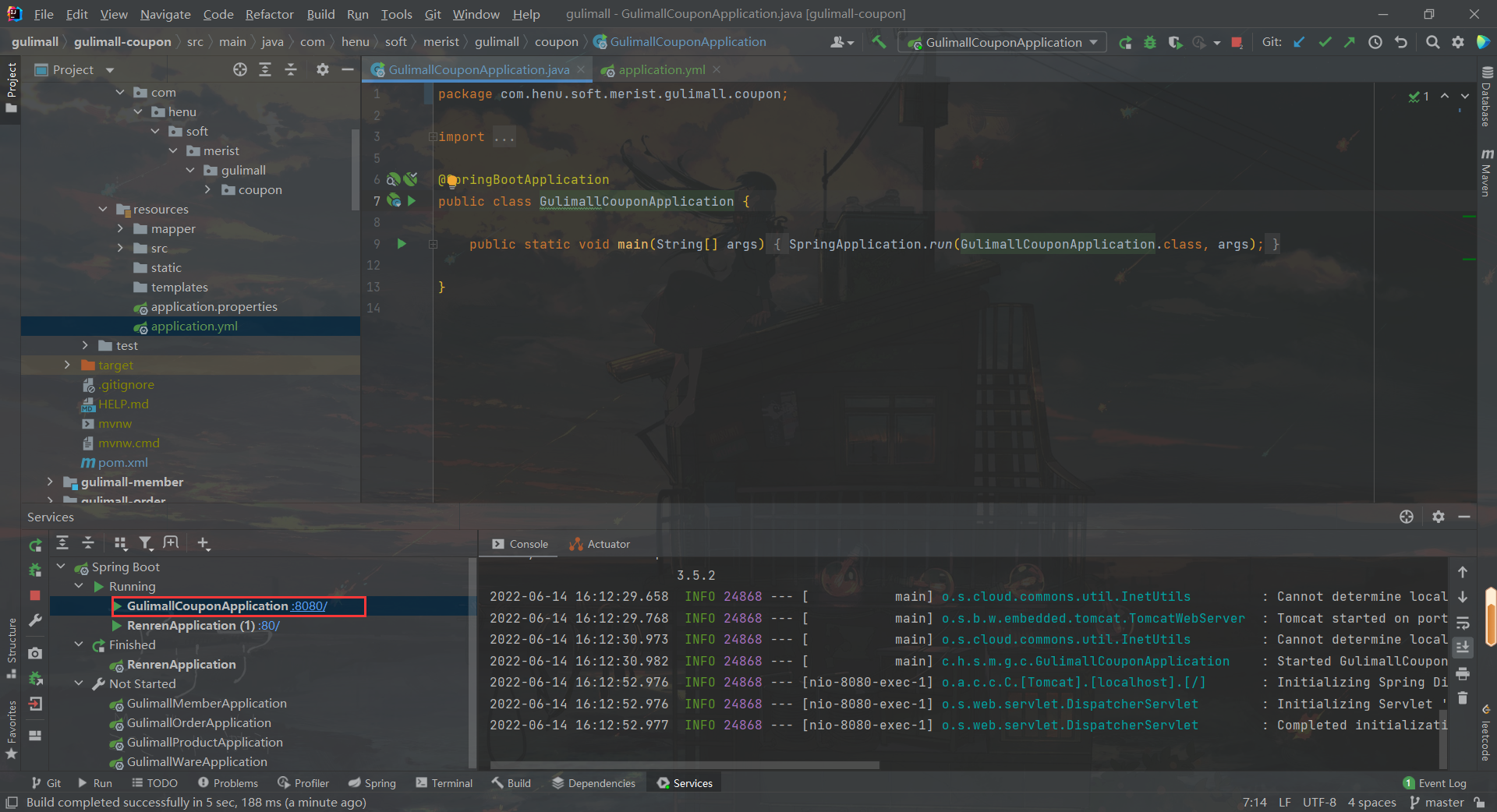Click the Select Opened File crosshair in Project panel
This screenshot has width=1497, height=812.
point(240,69)
